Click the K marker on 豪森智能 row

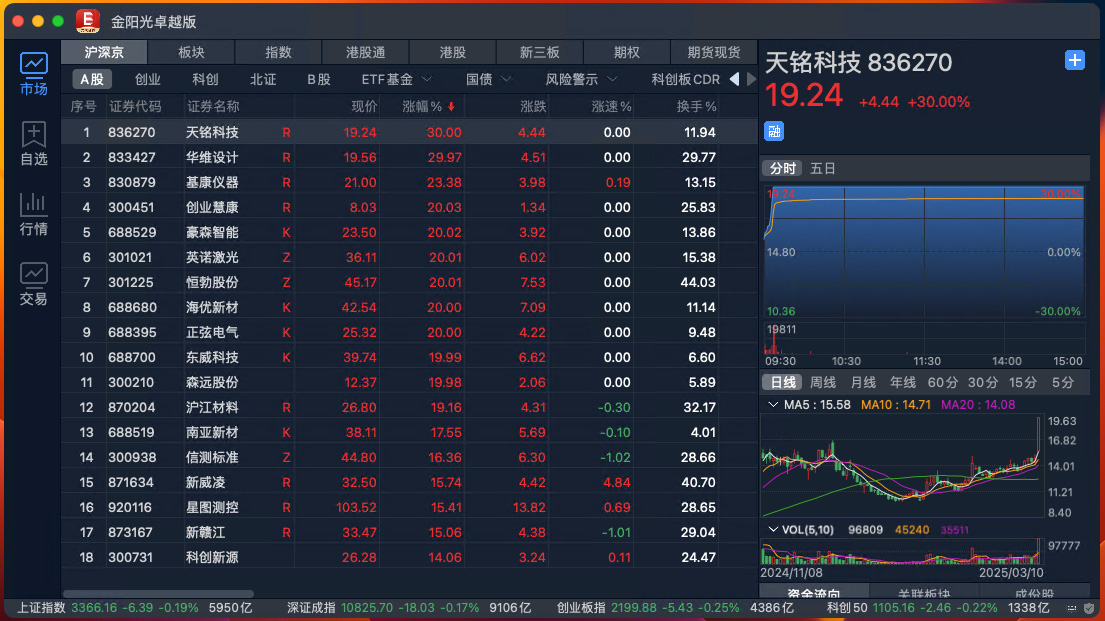point(286,232)
